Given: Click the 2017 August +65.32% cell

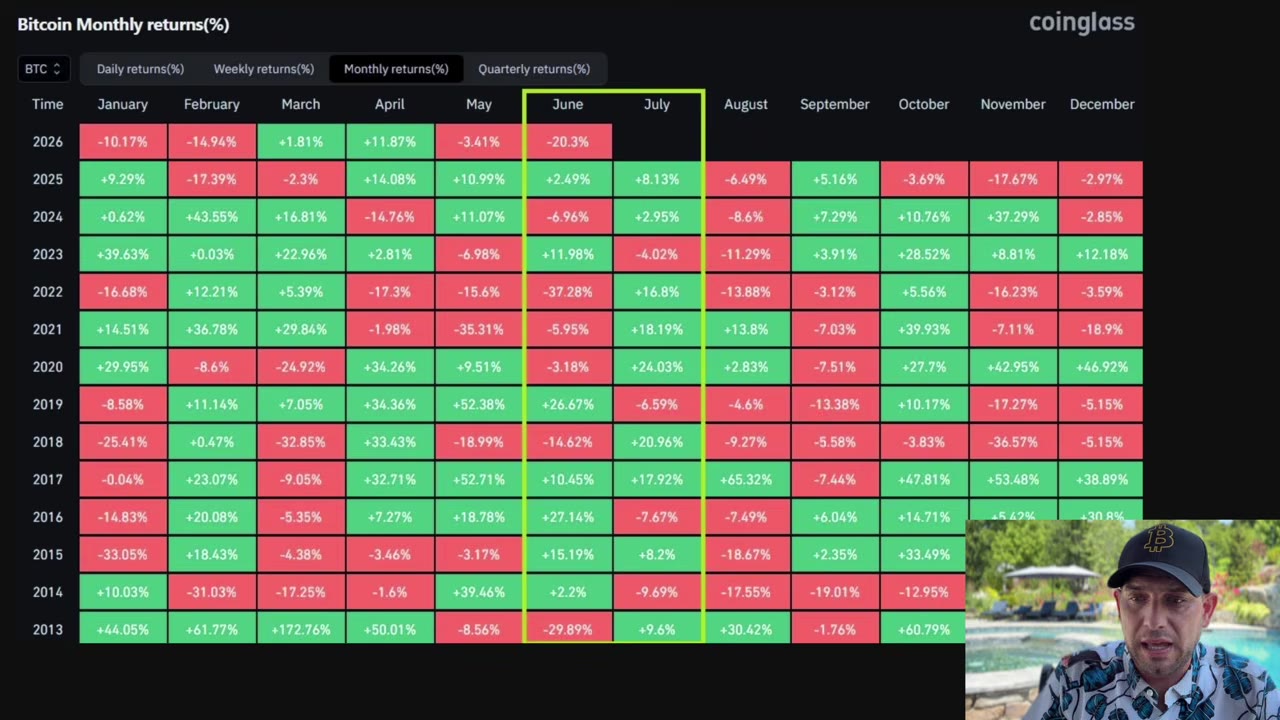Looking at the screenshot, I should click(746, 480).
